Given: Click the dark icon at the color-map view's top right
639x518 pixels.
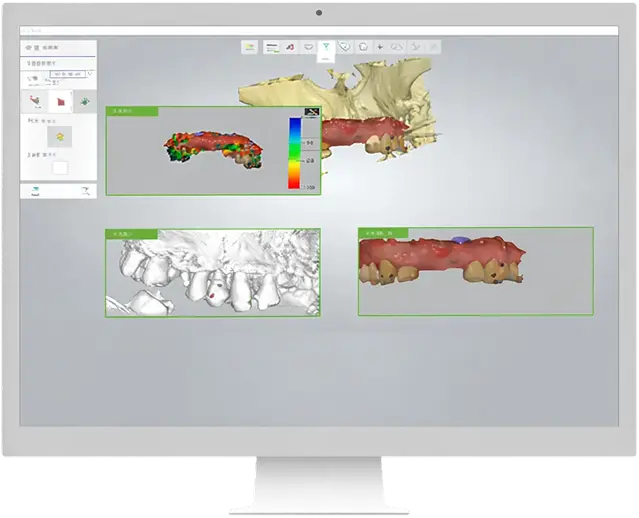Looking at the screenshot, I should (312, 112).
